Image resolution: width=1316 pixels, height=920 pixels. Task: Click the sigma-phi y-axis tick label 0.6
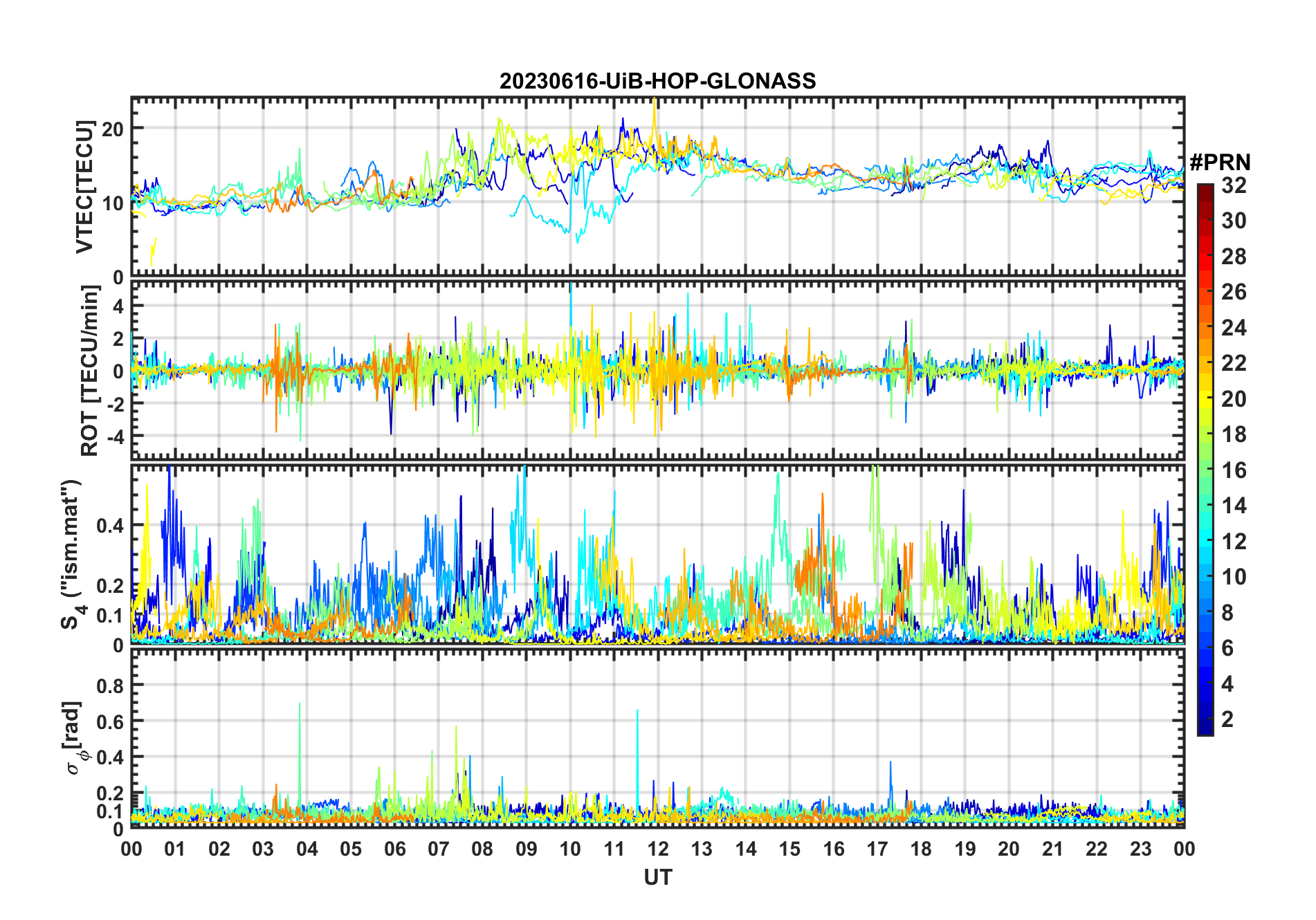click(x=109, y=721)
